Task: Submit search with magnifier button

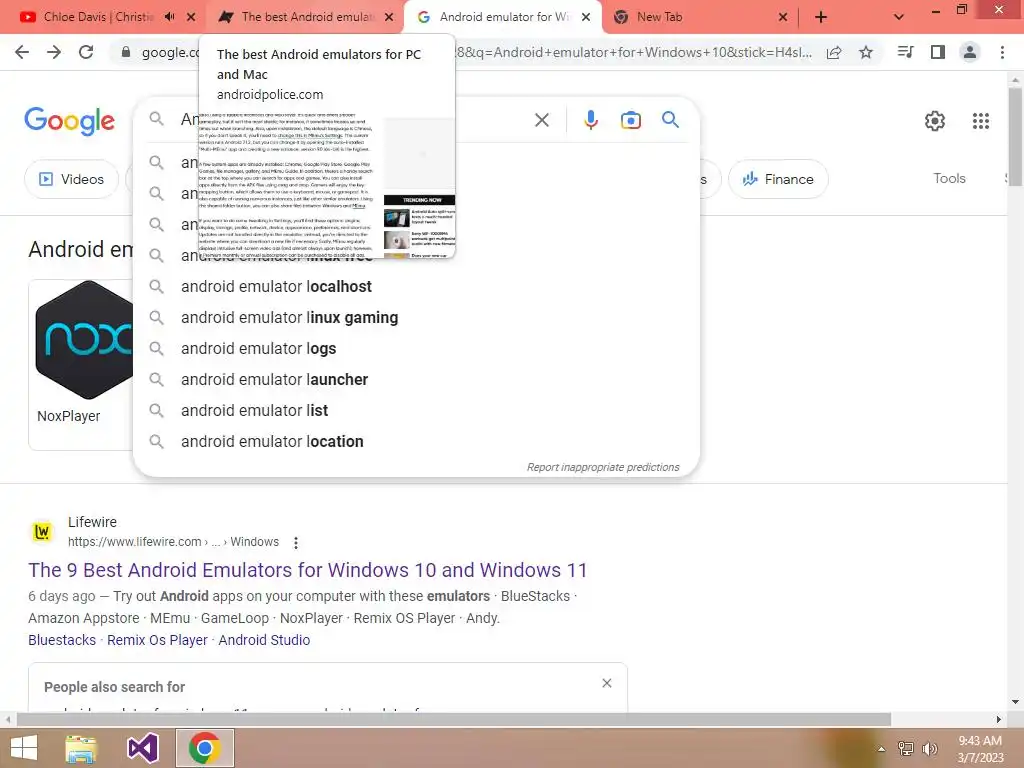Action: click(x=671, y=120)
